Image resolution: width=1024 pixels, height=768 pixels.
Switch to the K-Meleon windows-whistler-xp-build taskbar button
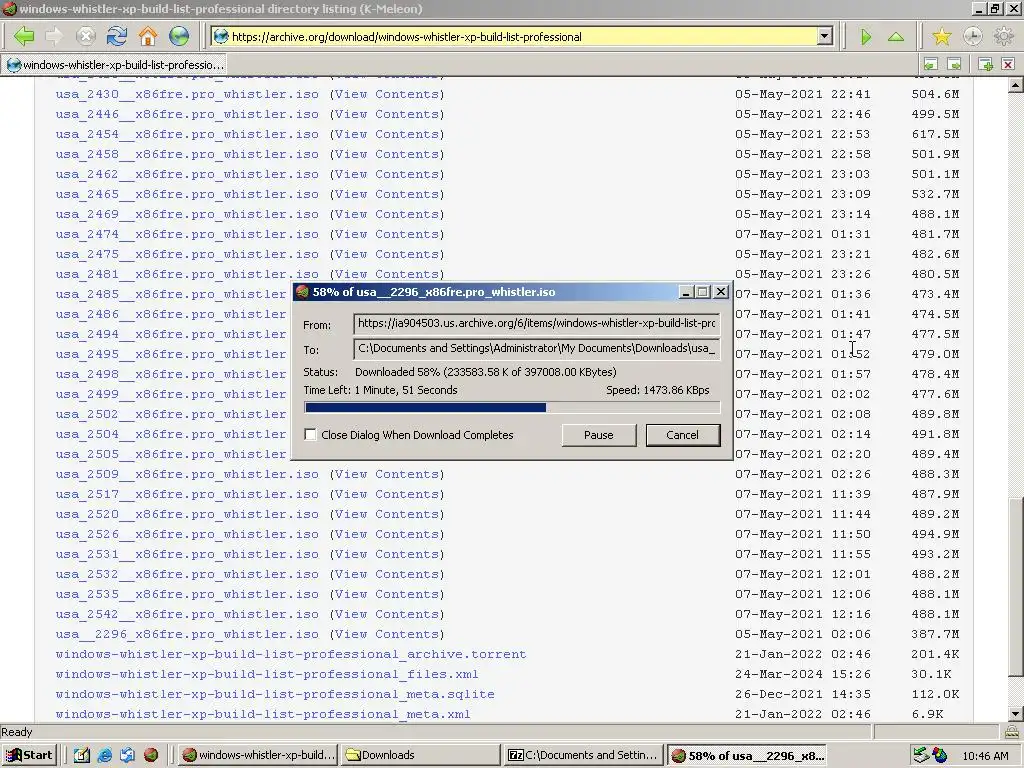(259, 755)
